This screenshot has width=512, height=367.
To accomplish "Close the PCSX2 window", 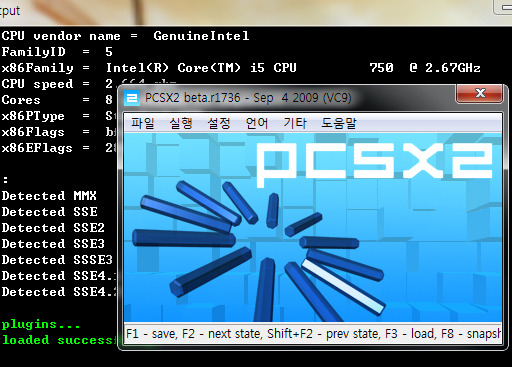I will (x=479, y=93).
